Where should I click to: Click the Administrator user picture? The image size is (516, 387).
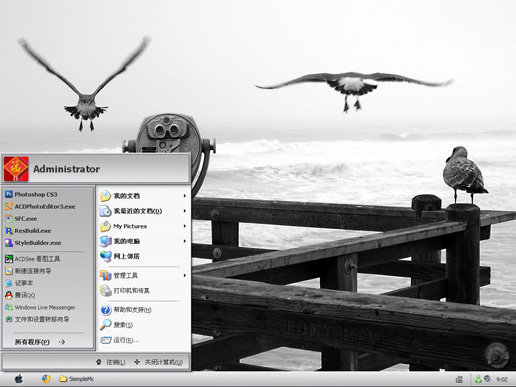(16, 169)
